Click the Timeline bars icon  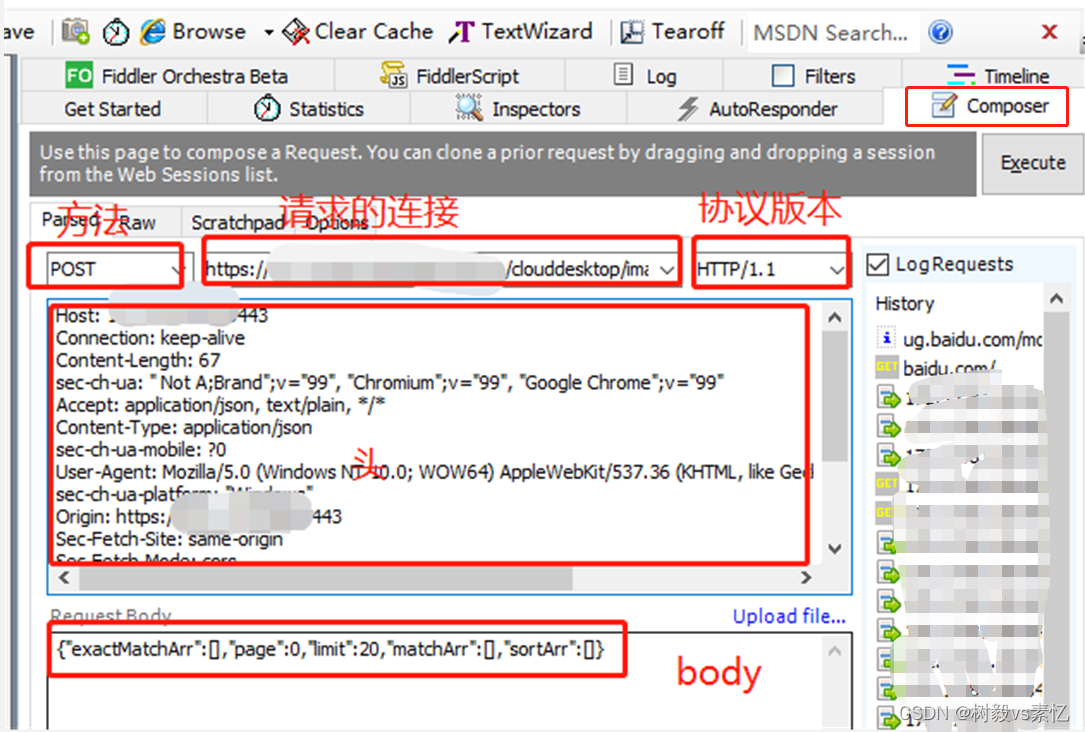pos(961,75)
